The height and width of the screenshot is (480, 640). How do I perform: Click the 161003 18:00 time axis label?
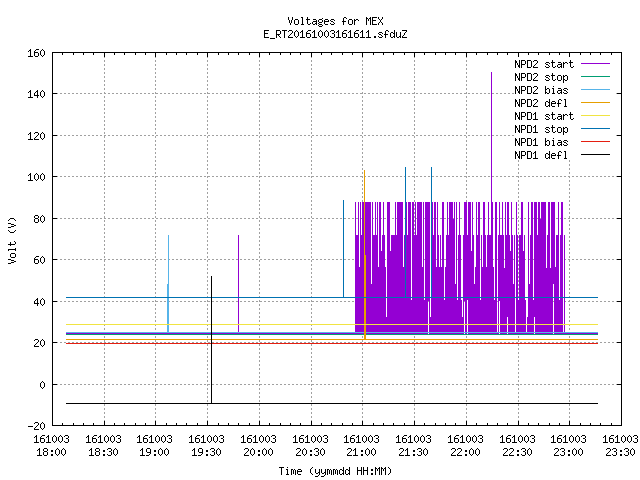coord(51,446)
